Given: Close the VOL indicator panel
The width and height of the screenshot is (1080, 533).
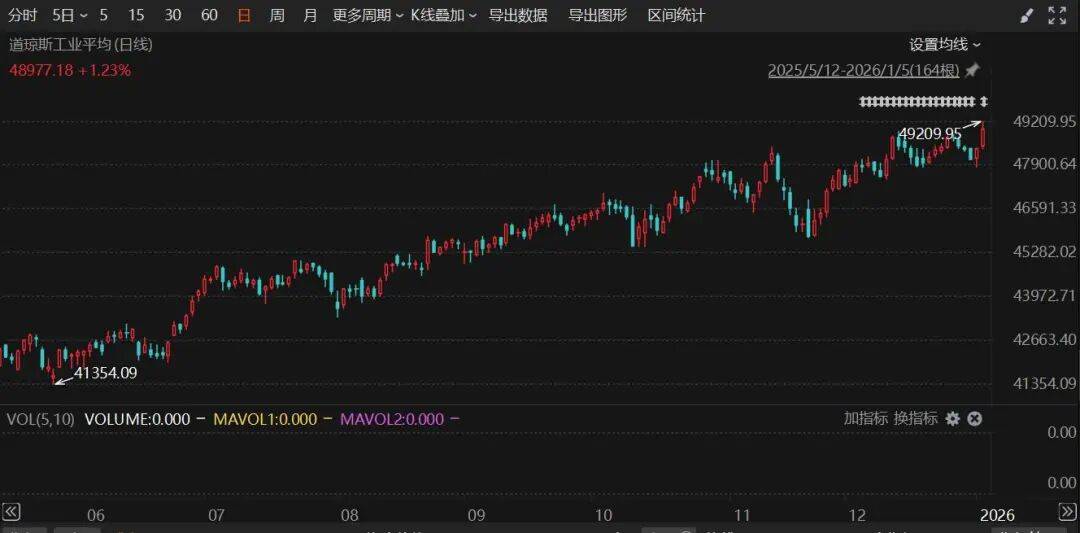Looking at the screenshot, I should coord(975,419).
